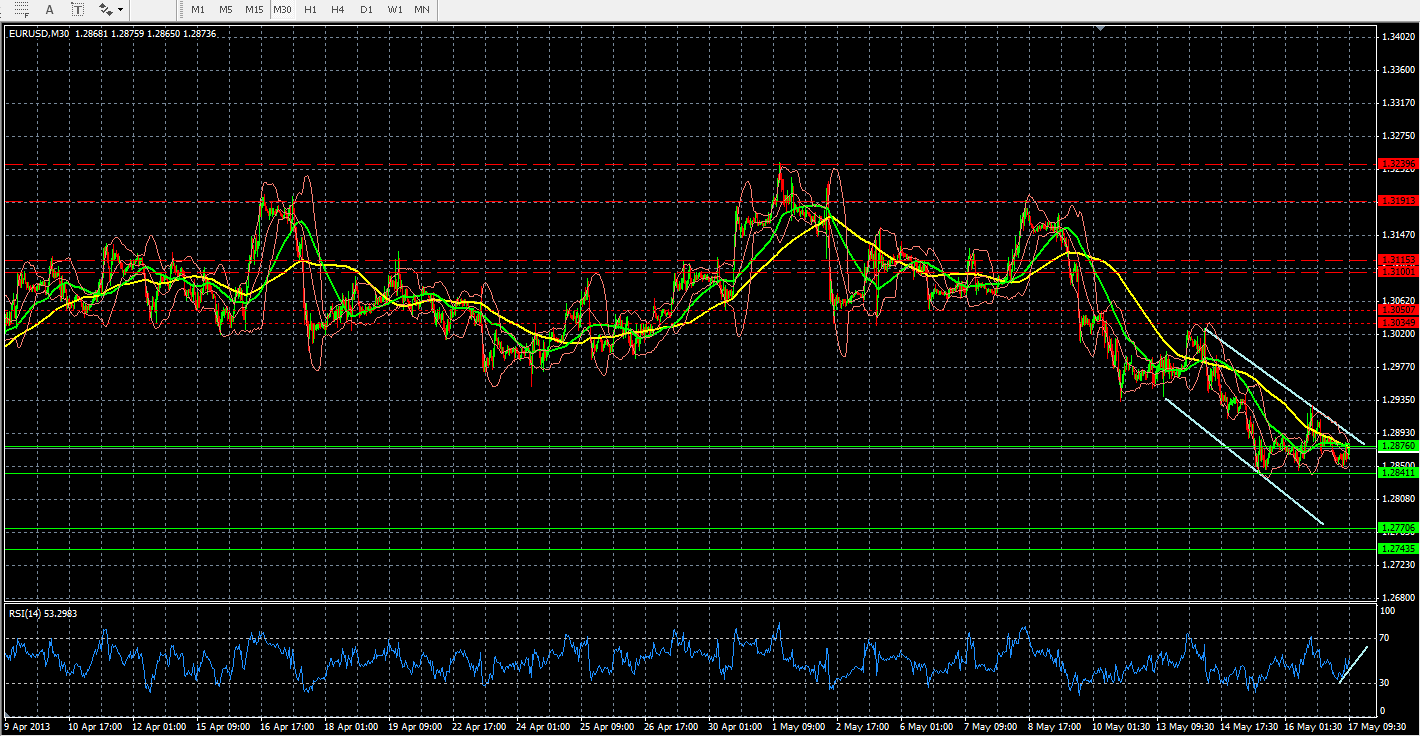Switch chart to M1 timeframe
The image size is (1420, 736).
point(198,9)
